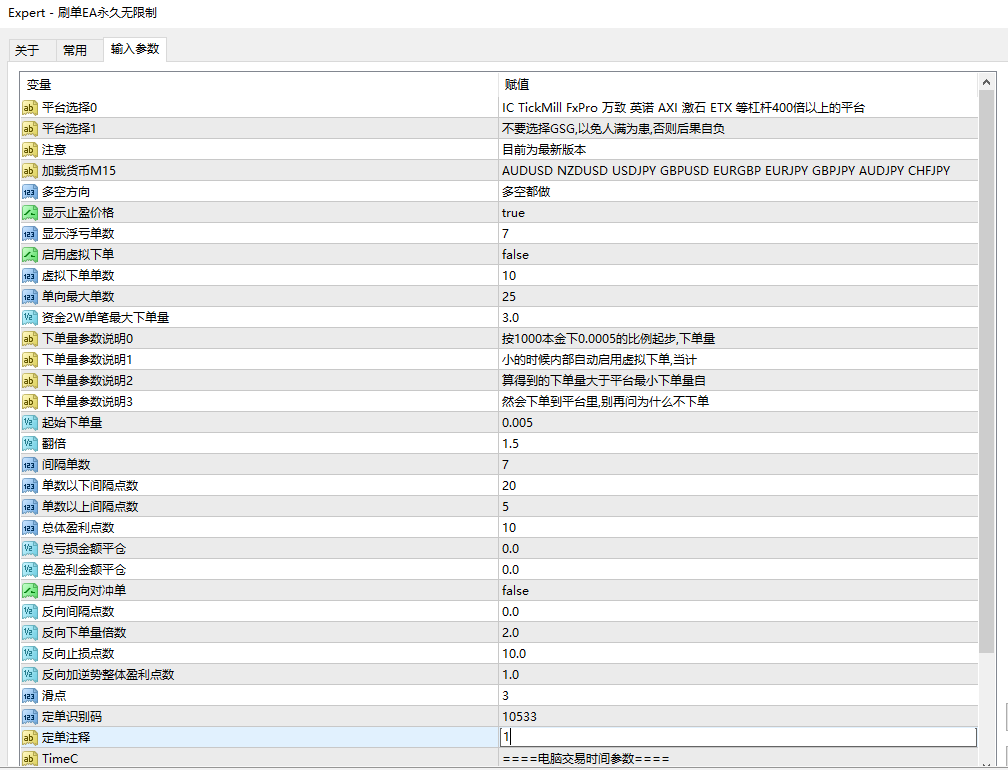1008x770 pixels.
Task: Click the value 7 of 显示浮亏单数
Action: click(x=505, y=234)
